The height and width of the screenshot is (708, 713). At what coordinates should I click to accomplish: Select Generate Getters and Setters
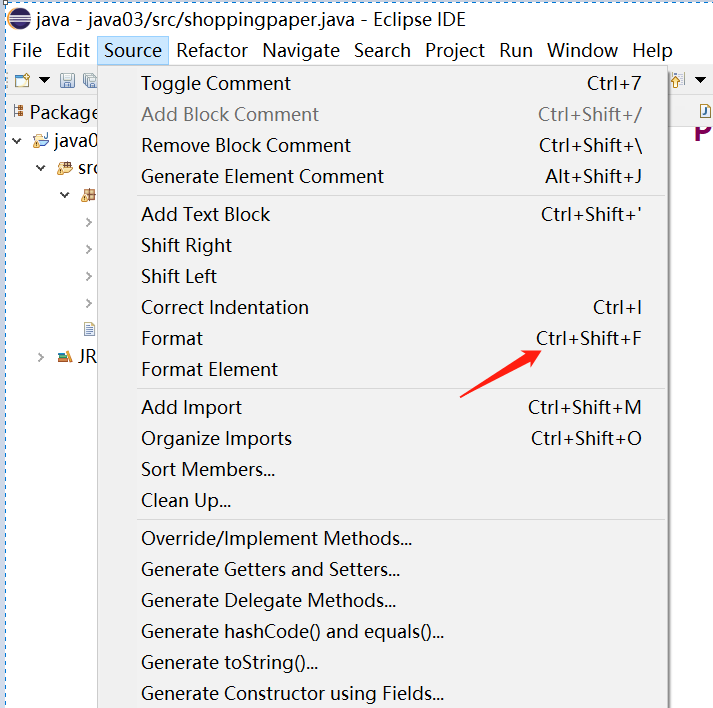tap(270, 569)
